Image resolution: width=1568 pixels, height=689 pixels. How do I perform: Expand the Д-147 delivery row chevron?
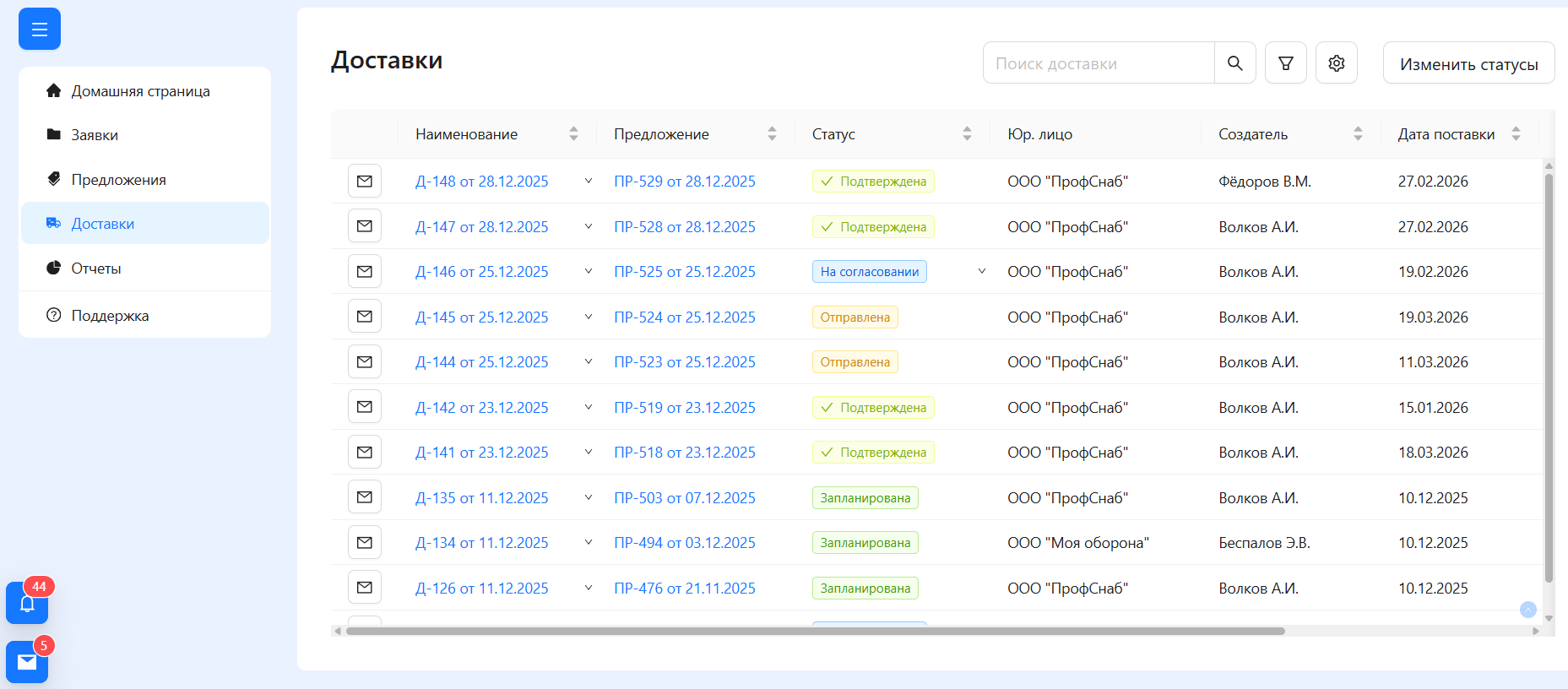[x=589, y=226]
